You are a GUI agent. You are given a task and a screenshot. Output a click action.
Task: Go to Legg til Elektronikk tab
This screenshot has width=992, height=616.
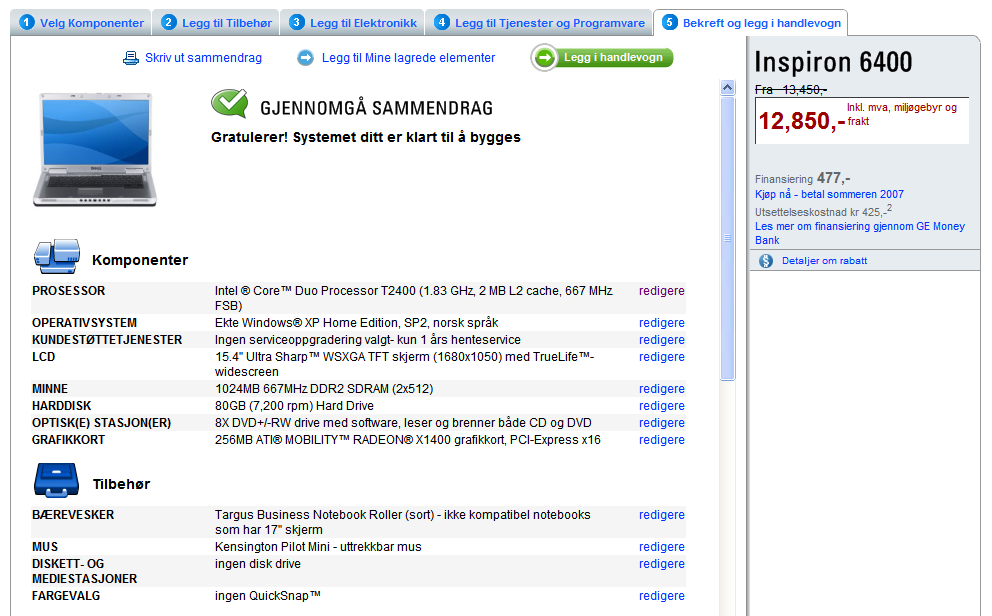click(x=352, y=23)
